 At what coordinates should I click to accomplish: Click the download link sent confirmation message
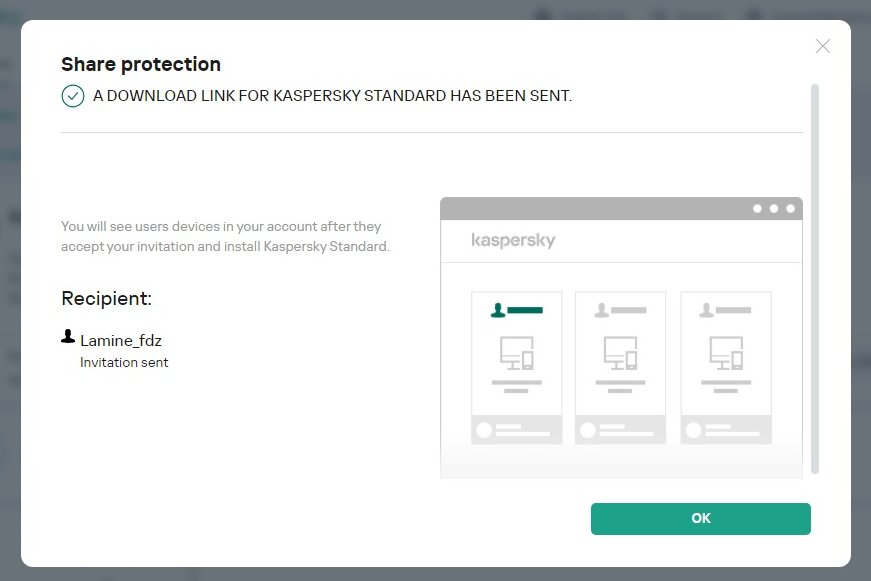(332, 96)
